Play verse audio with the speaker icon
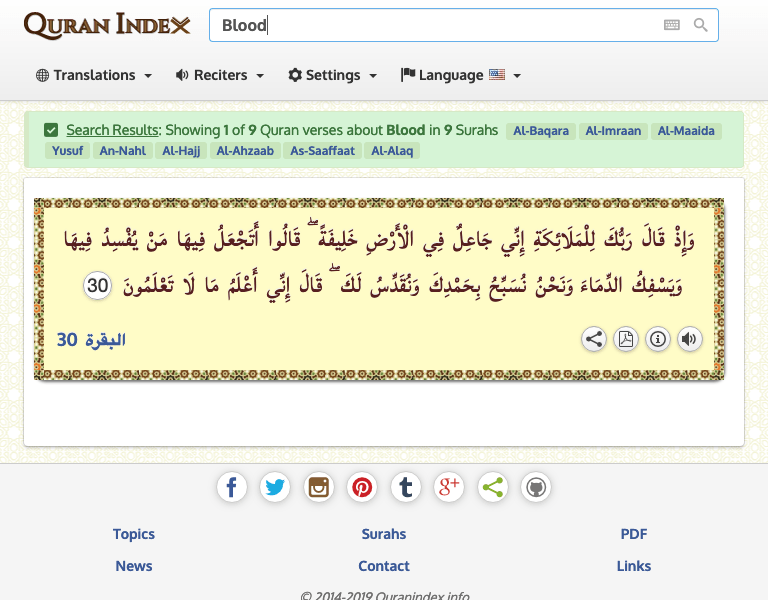This screenshot has height=600, width=768. pyautogui.click(x=689, y=339)
